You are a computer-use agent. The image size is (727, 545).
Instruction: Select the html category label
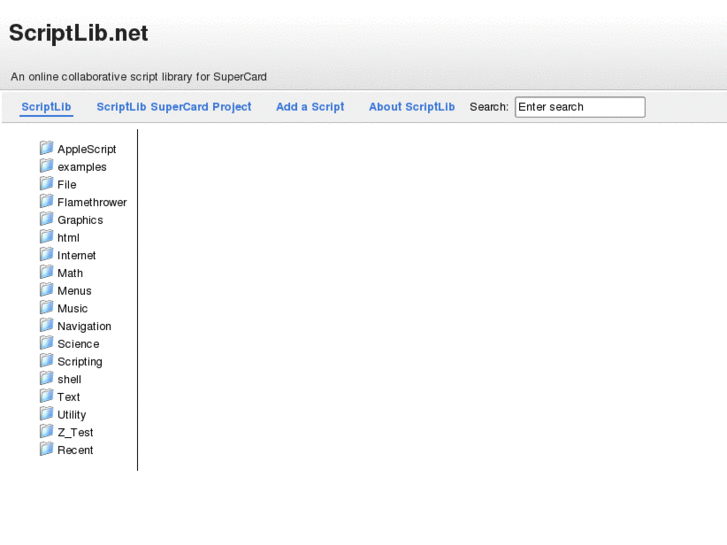pyautogui.click(x=68, y=238)
